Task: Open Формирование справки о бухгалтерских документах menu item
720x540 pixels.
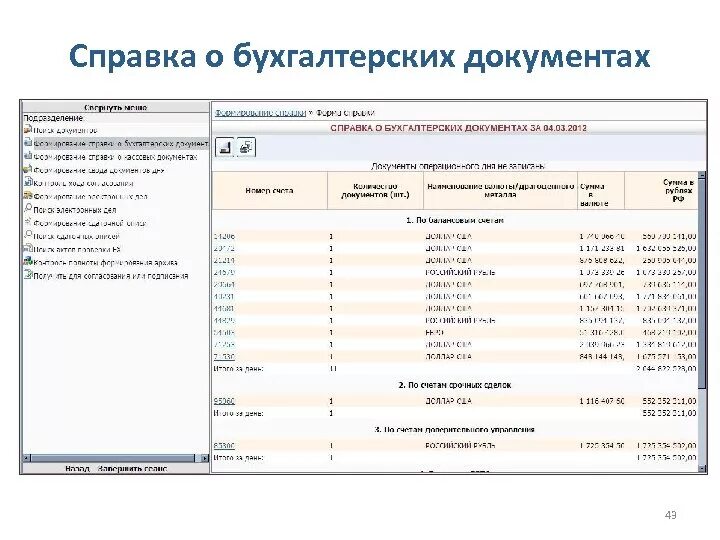Action: pyautogui.click(x=121, y=144)
